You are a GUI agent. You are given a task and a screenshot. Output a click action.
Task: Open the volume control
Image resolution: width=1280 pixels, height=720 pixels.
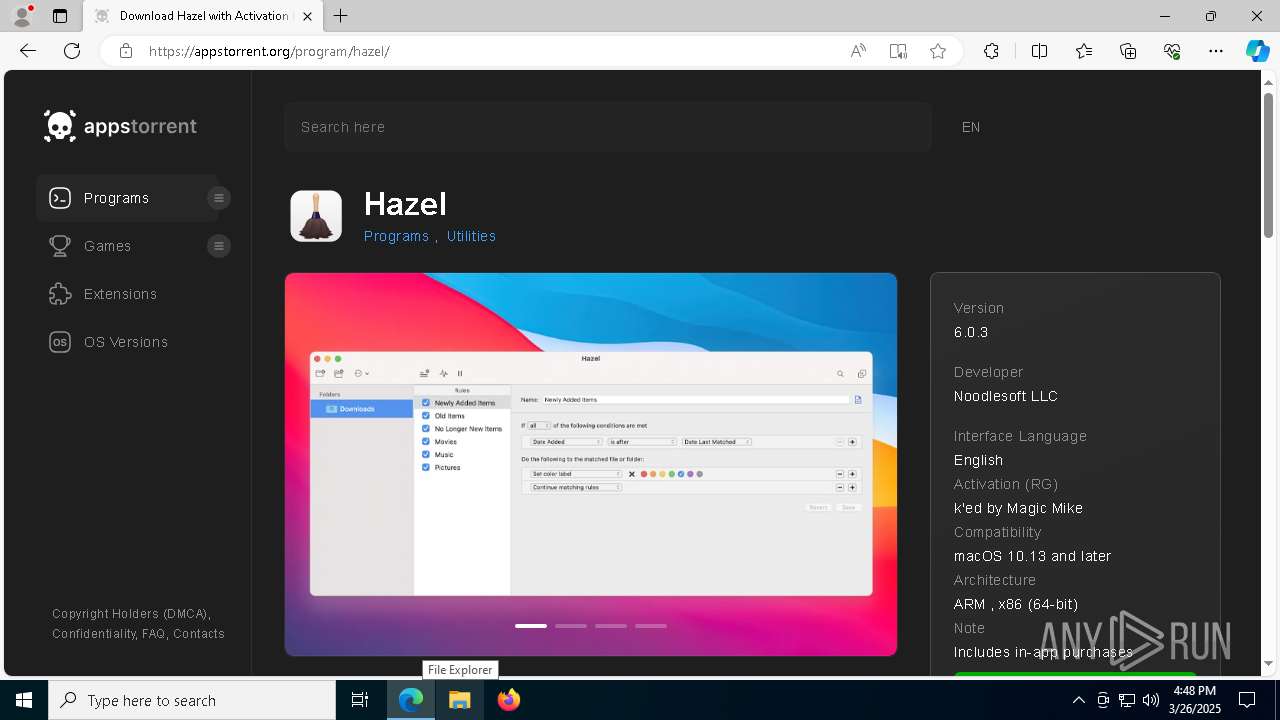pos(1151,700)
